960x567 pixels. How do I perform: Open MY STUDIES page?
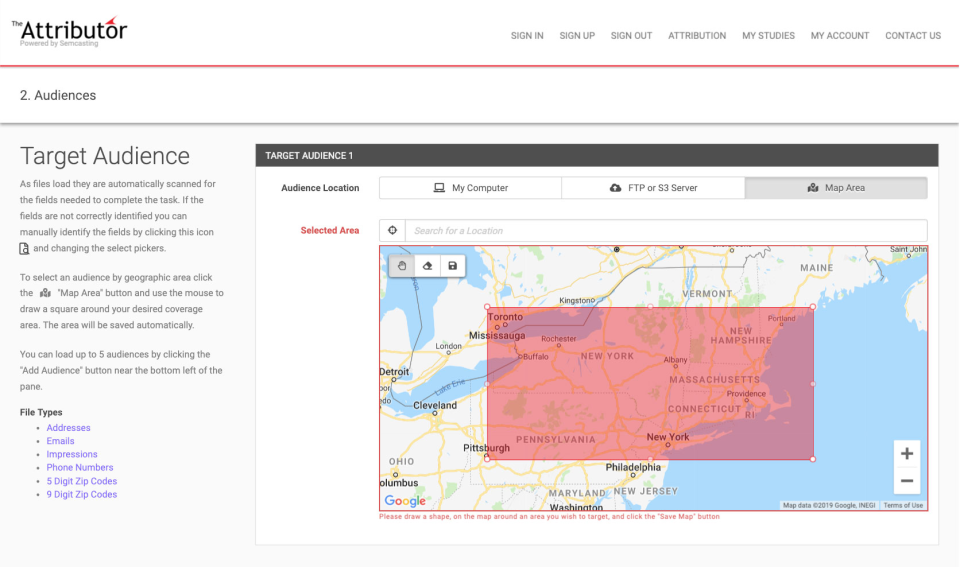pos(768,36)
